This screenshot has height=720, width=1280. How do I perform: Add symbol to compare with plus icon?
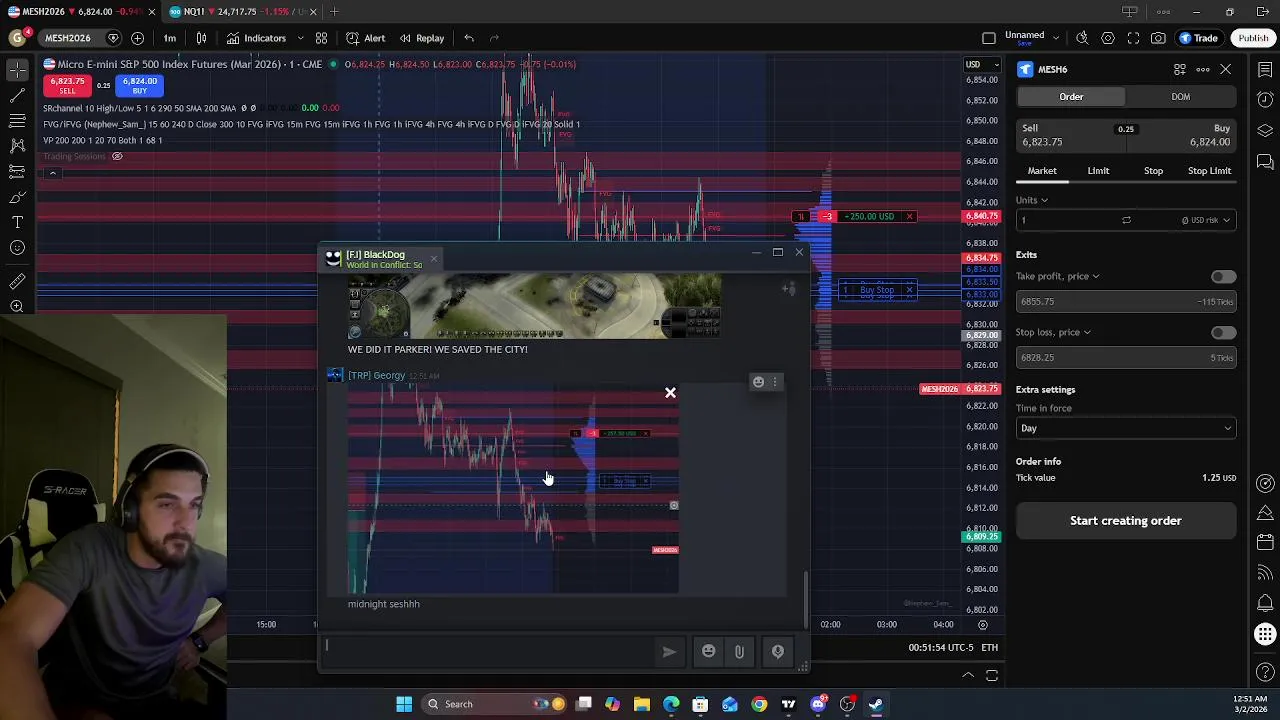137,38
